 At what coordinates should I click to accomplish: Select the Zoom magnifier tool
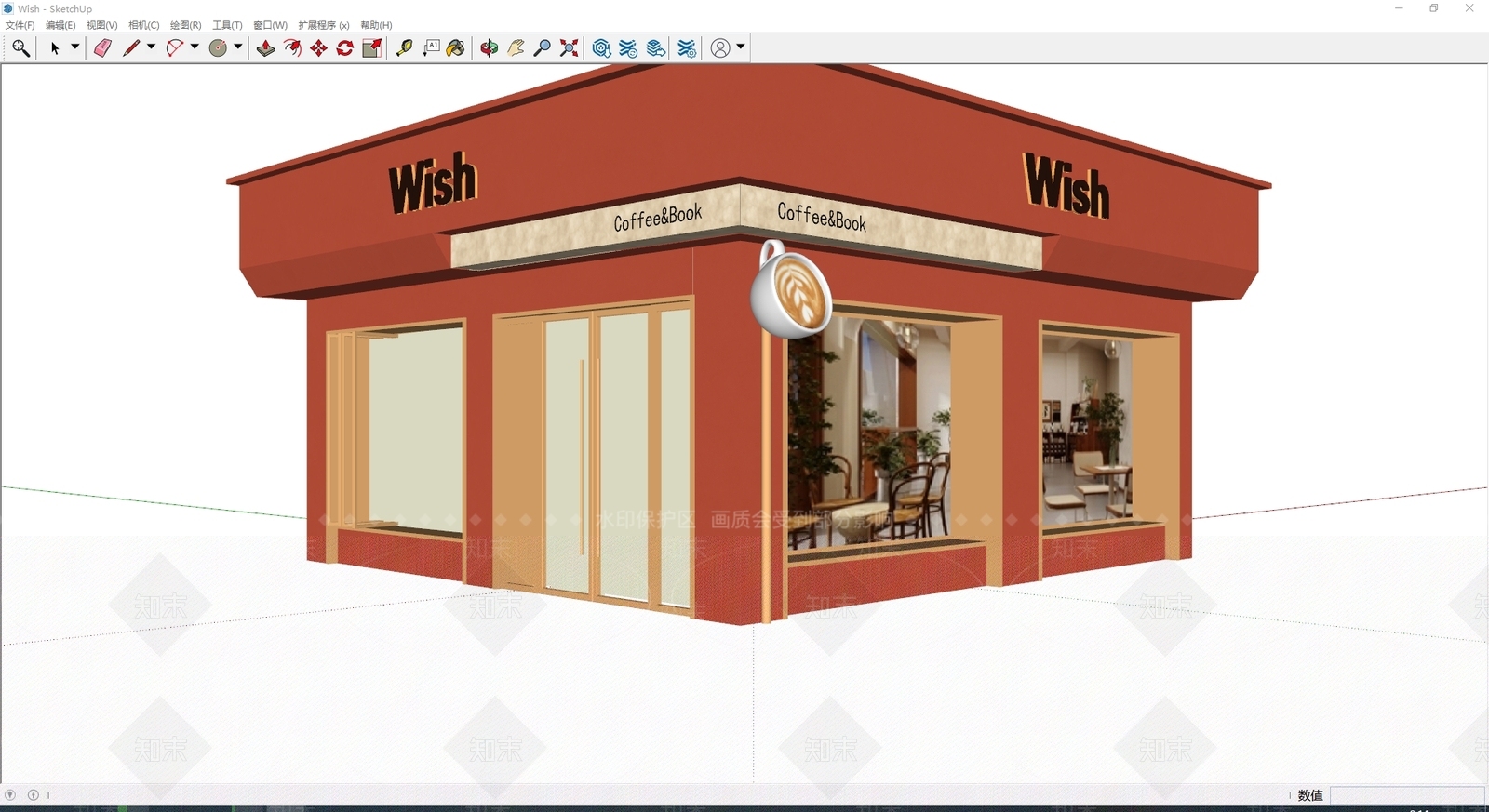pos(543,48)
